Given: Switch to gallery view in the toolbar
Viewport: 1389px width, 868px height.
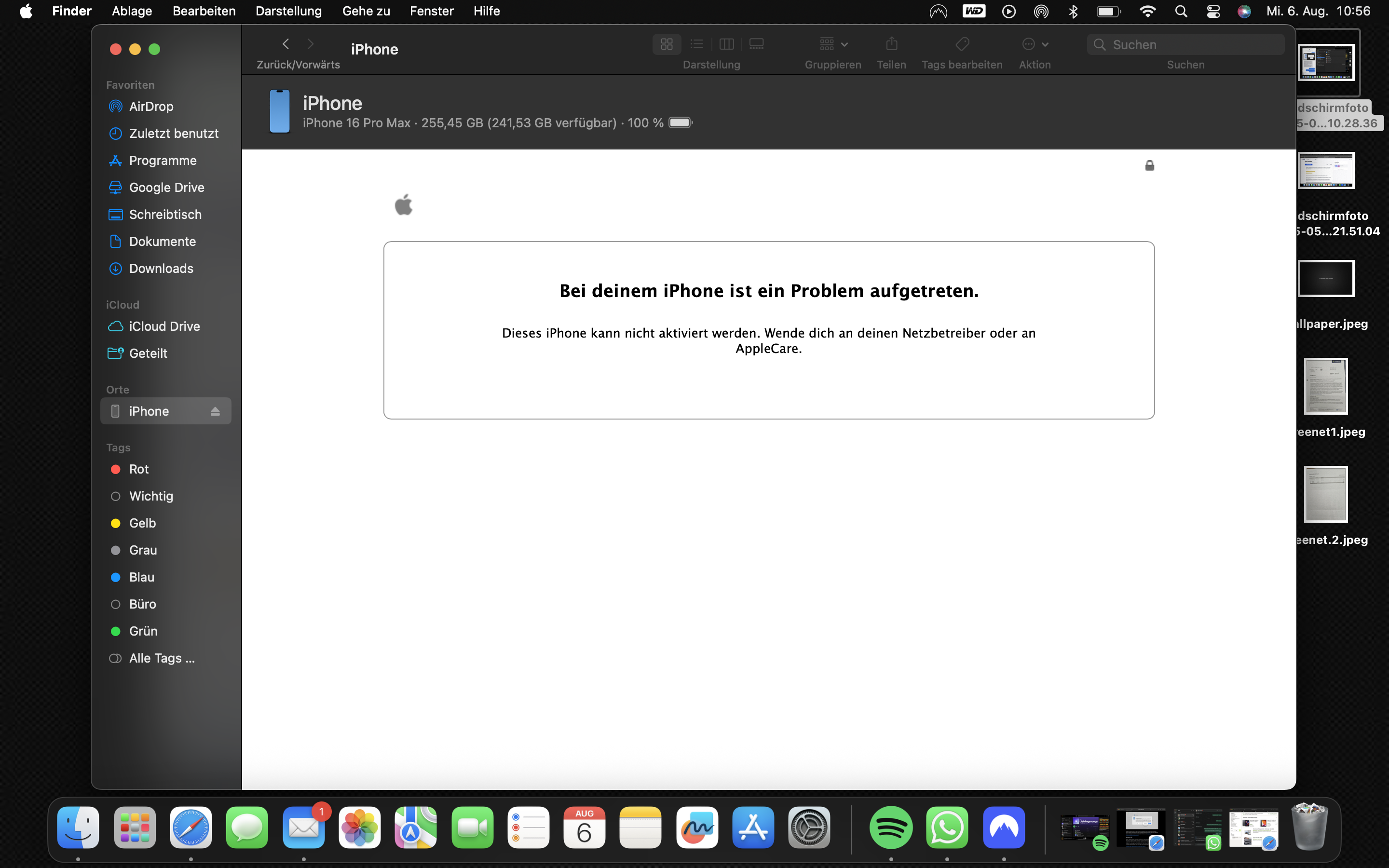Looking at the screenshot, I should tap(757, 44).
